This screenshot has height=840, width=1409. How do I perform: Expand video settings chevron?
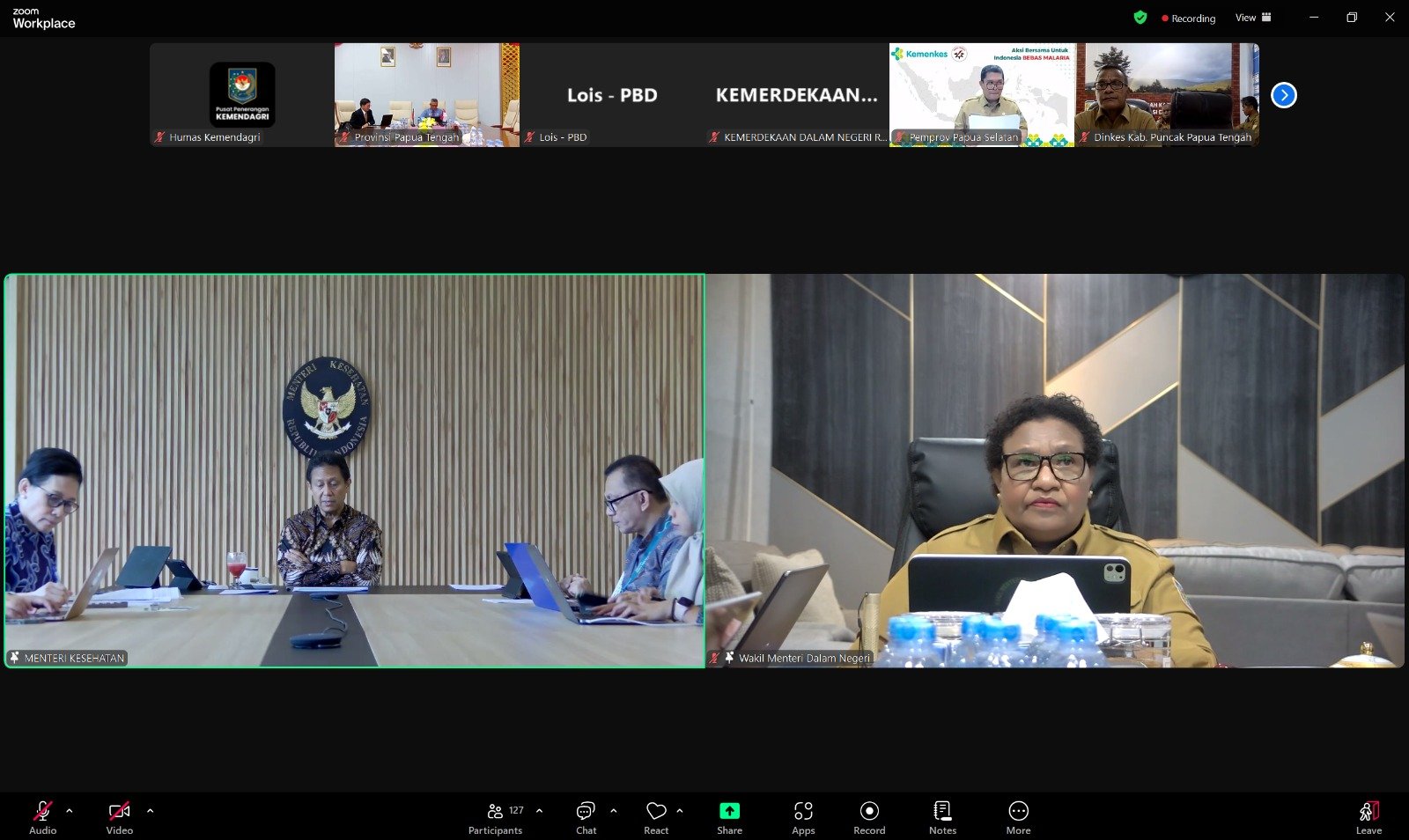(x=150, y=811)
